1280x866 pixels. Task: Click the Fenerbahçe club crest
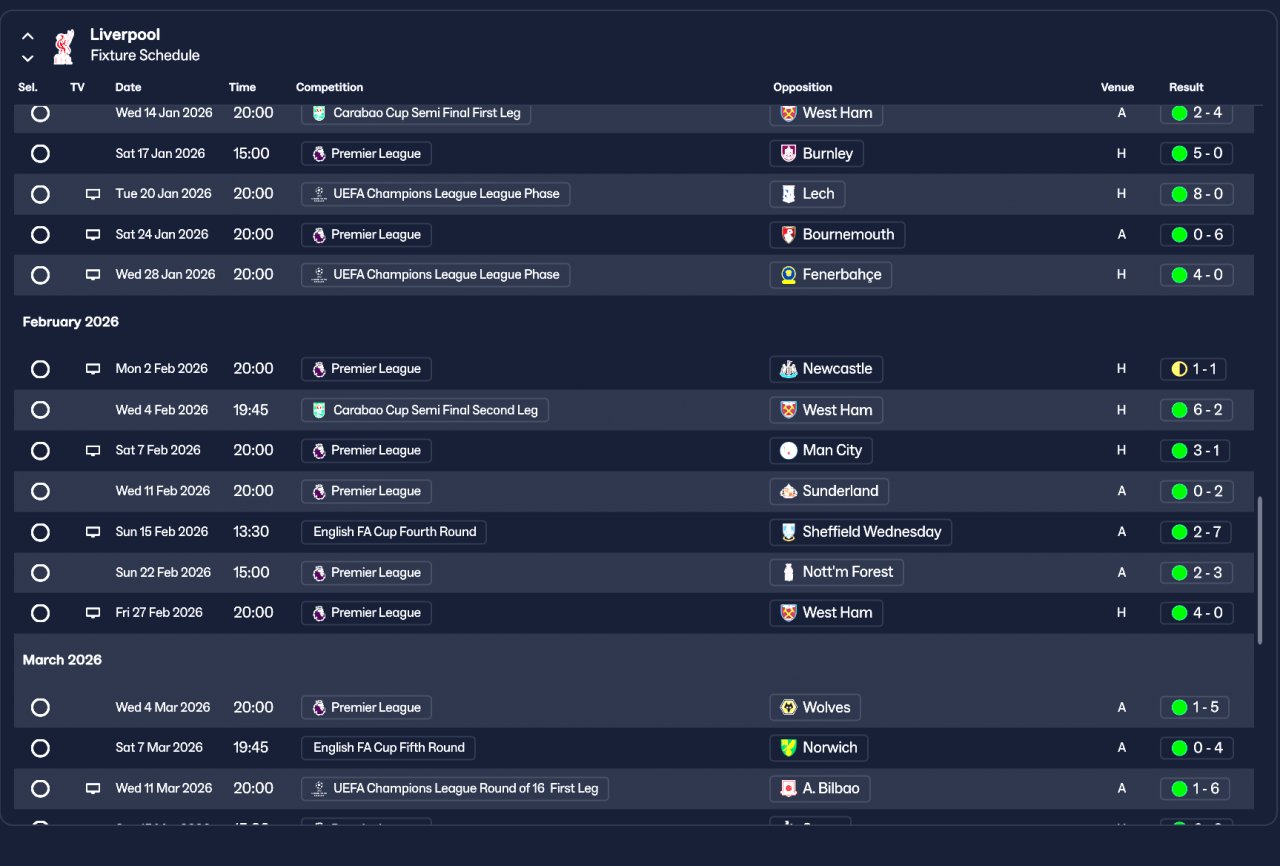(x=789, y=275)
